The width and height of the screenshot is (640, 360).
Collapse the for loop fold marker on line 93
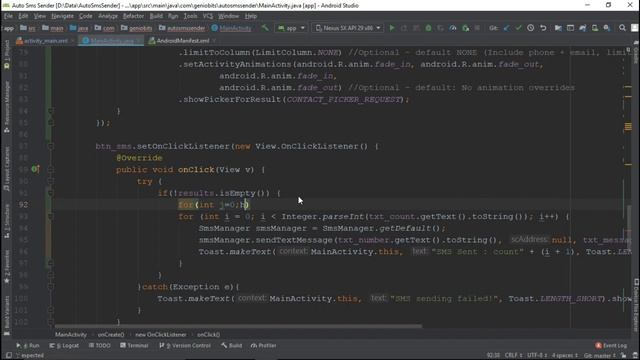[x=51, y=216]
